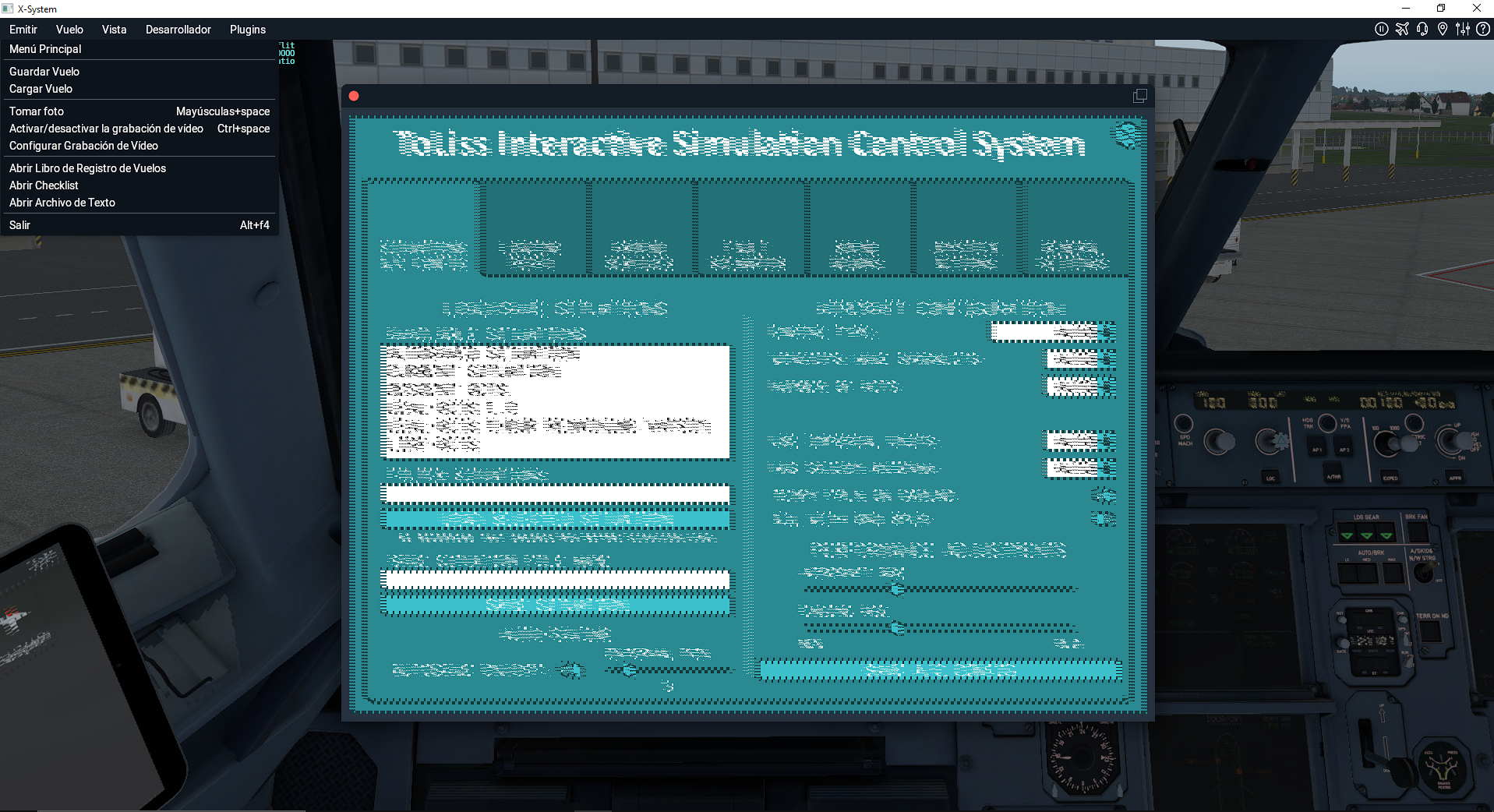Open the Desarrollador menu
The image size is (1494, 812).
[178, 30]
